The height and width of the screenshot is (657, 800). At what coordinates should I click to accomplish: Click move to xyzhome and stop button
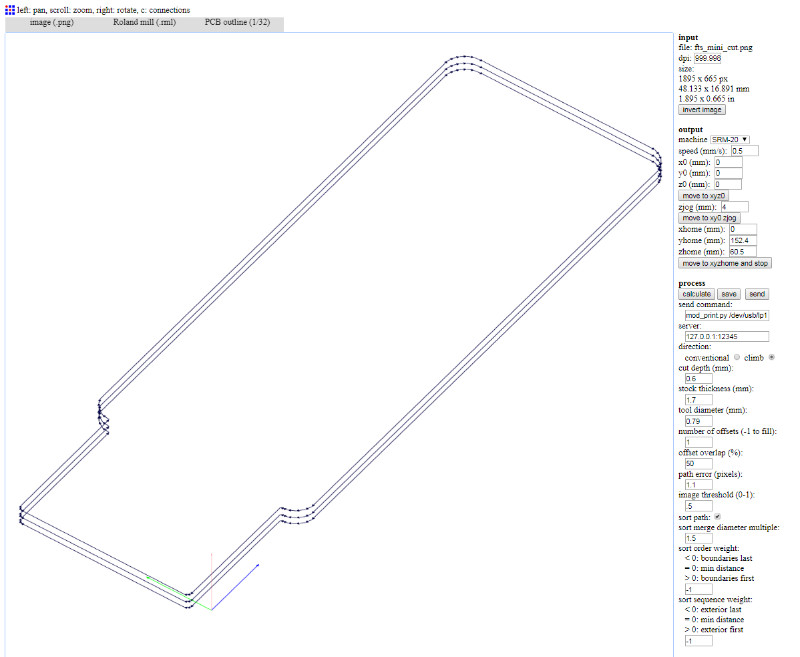[724, 263]
